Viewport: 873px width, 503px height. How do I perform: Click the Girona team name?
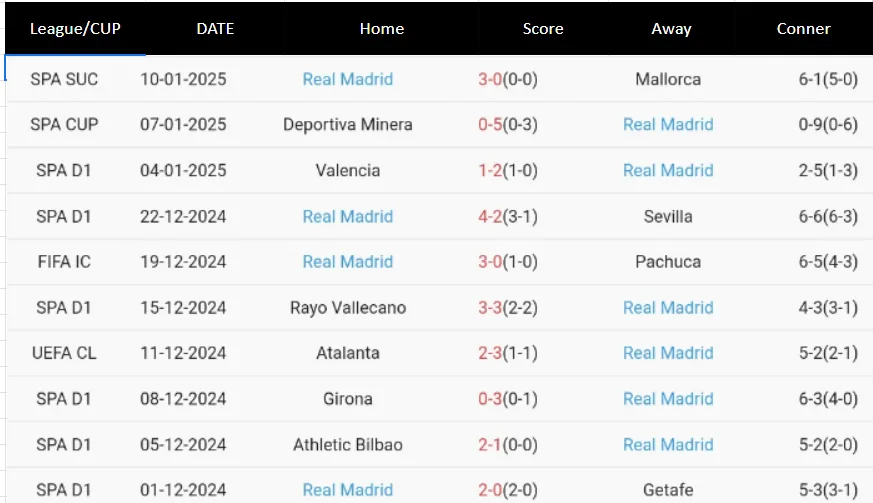point(348,399)
